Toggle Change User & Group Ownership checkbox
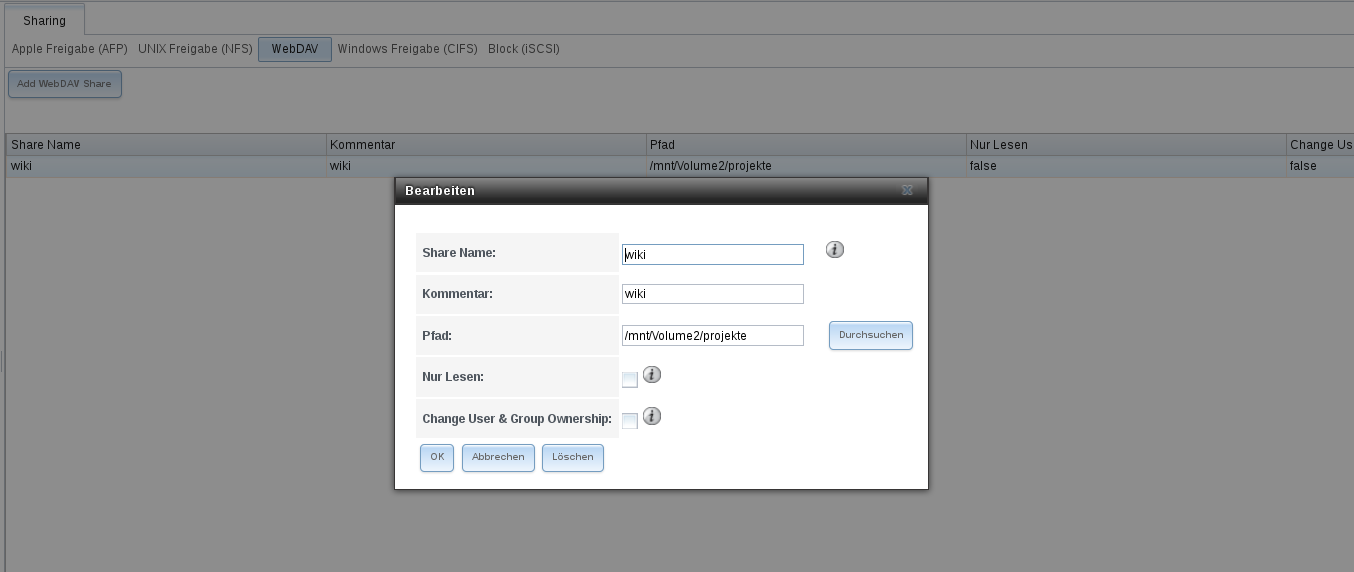 click(x=630, y=421)
